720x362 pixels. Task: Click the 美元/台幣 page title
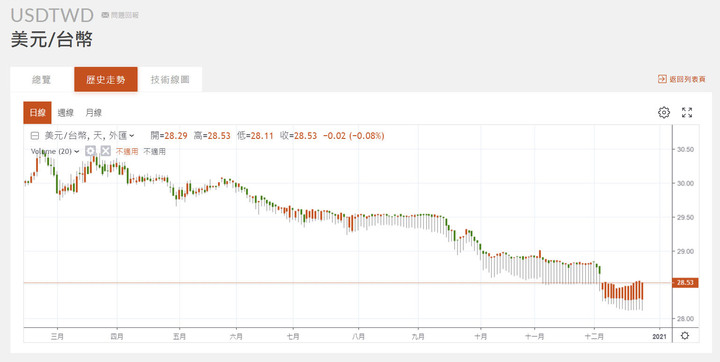[x=51, y=40]
